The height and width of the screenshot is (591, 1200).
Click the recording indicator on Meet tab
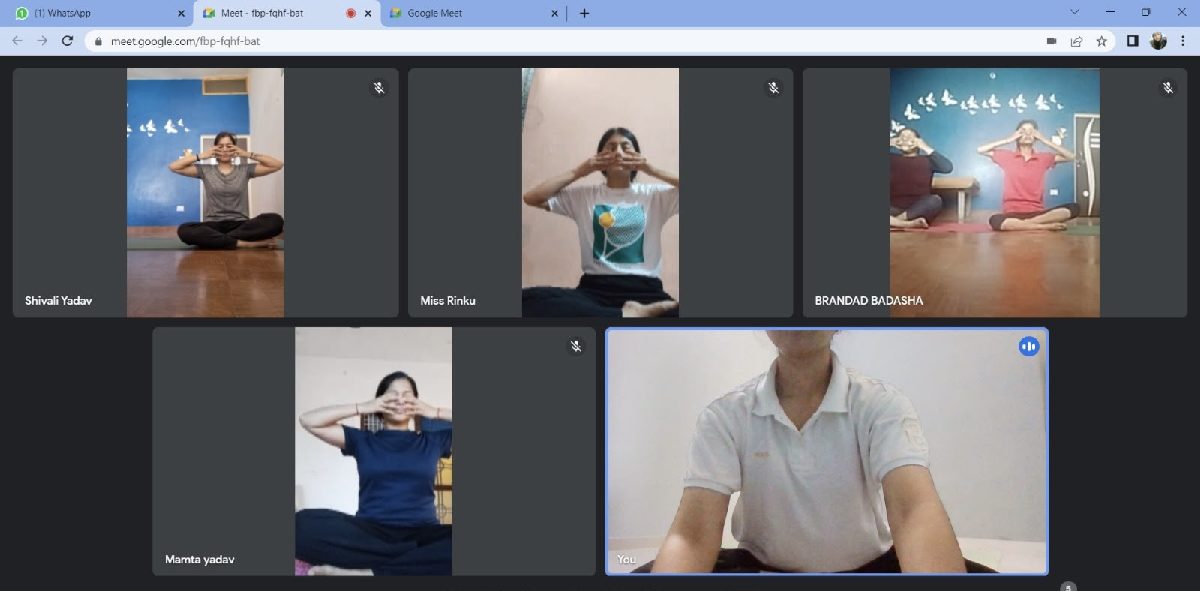pos(351,14)
